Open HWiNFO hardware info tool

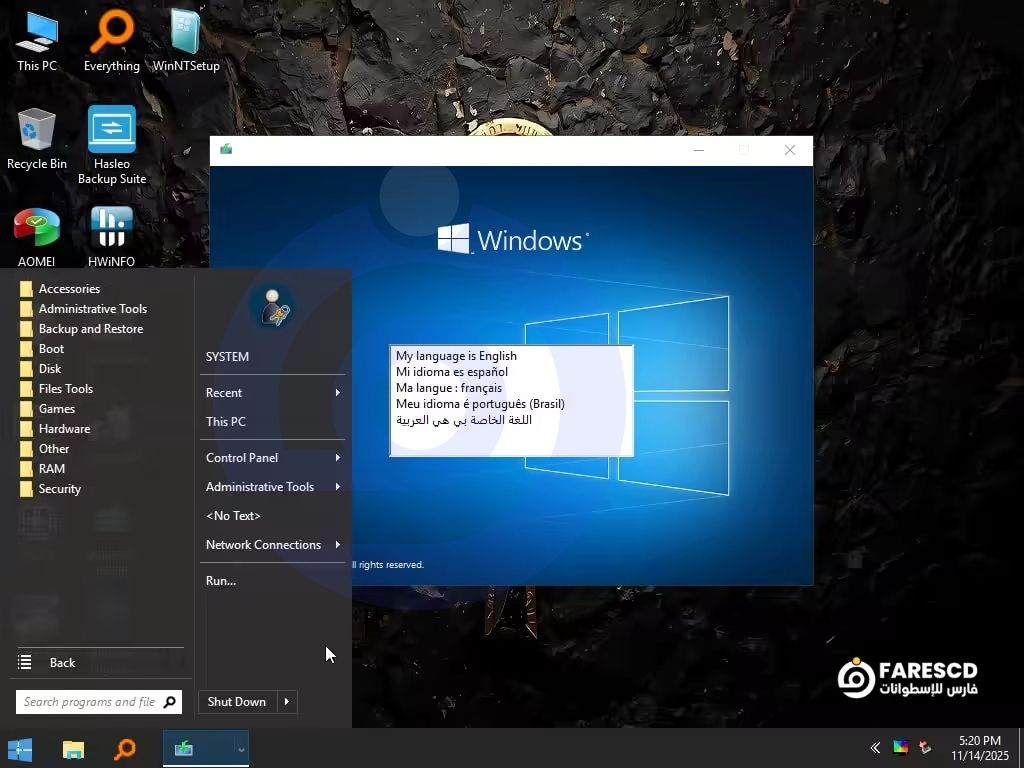(x=111, y=228)
